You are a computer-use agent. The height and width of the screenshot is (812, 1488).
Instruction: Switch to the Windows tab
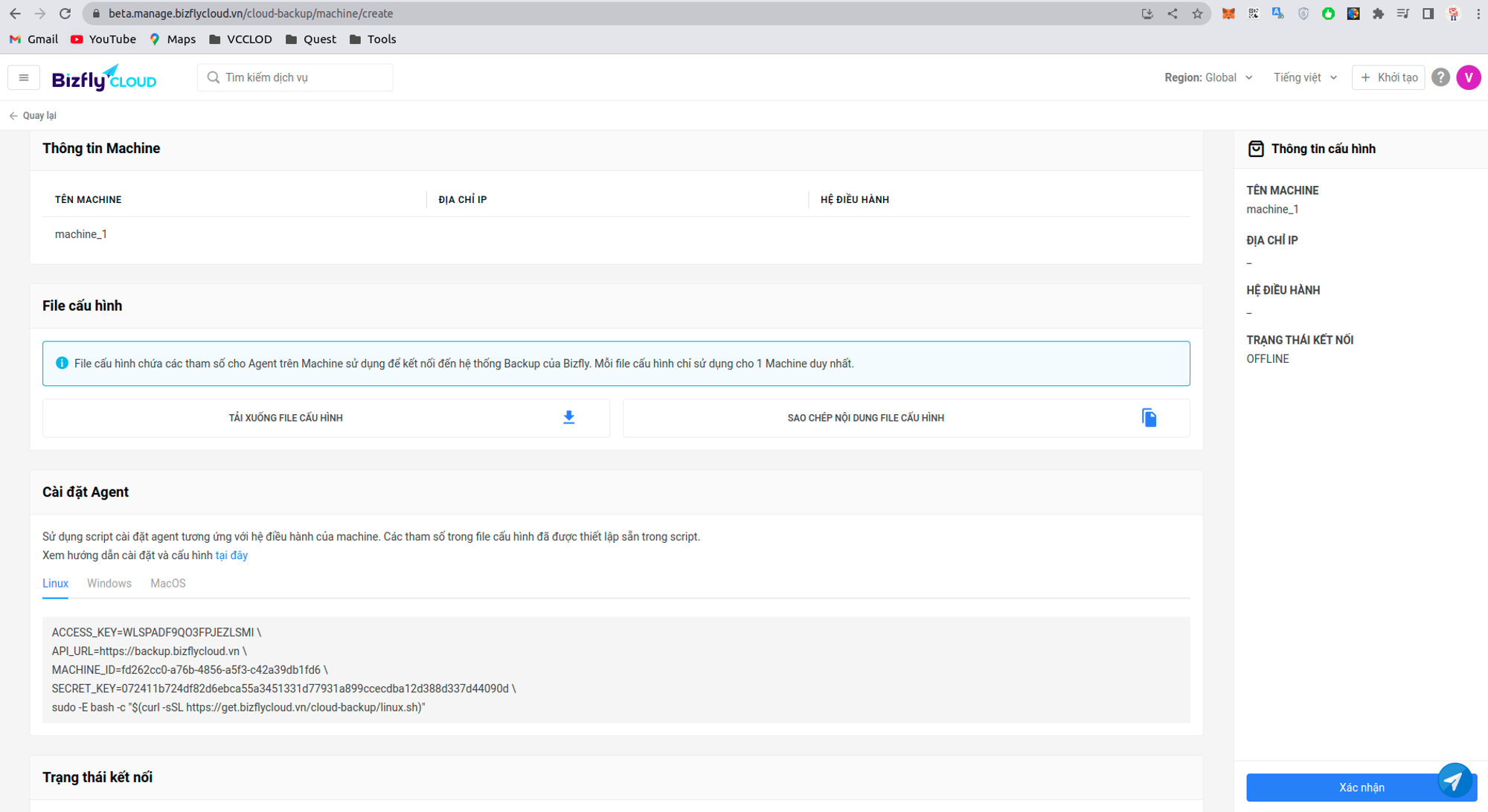109,583
